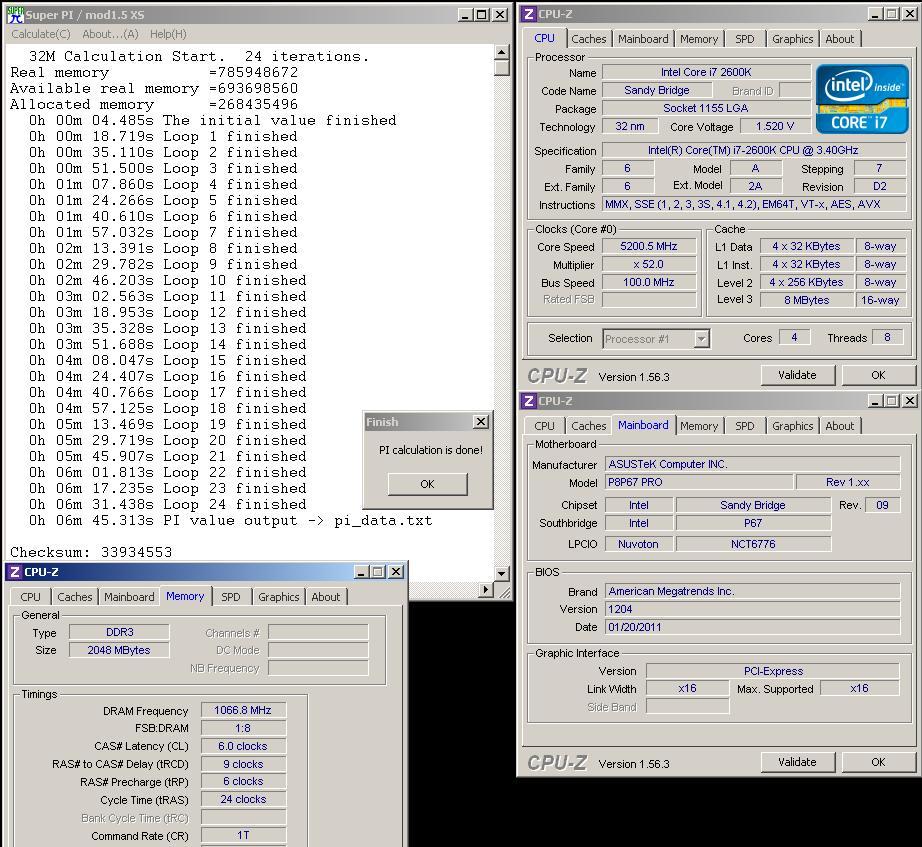Open the CPU tab in the Memory CPU-Z window

point(31,597)
